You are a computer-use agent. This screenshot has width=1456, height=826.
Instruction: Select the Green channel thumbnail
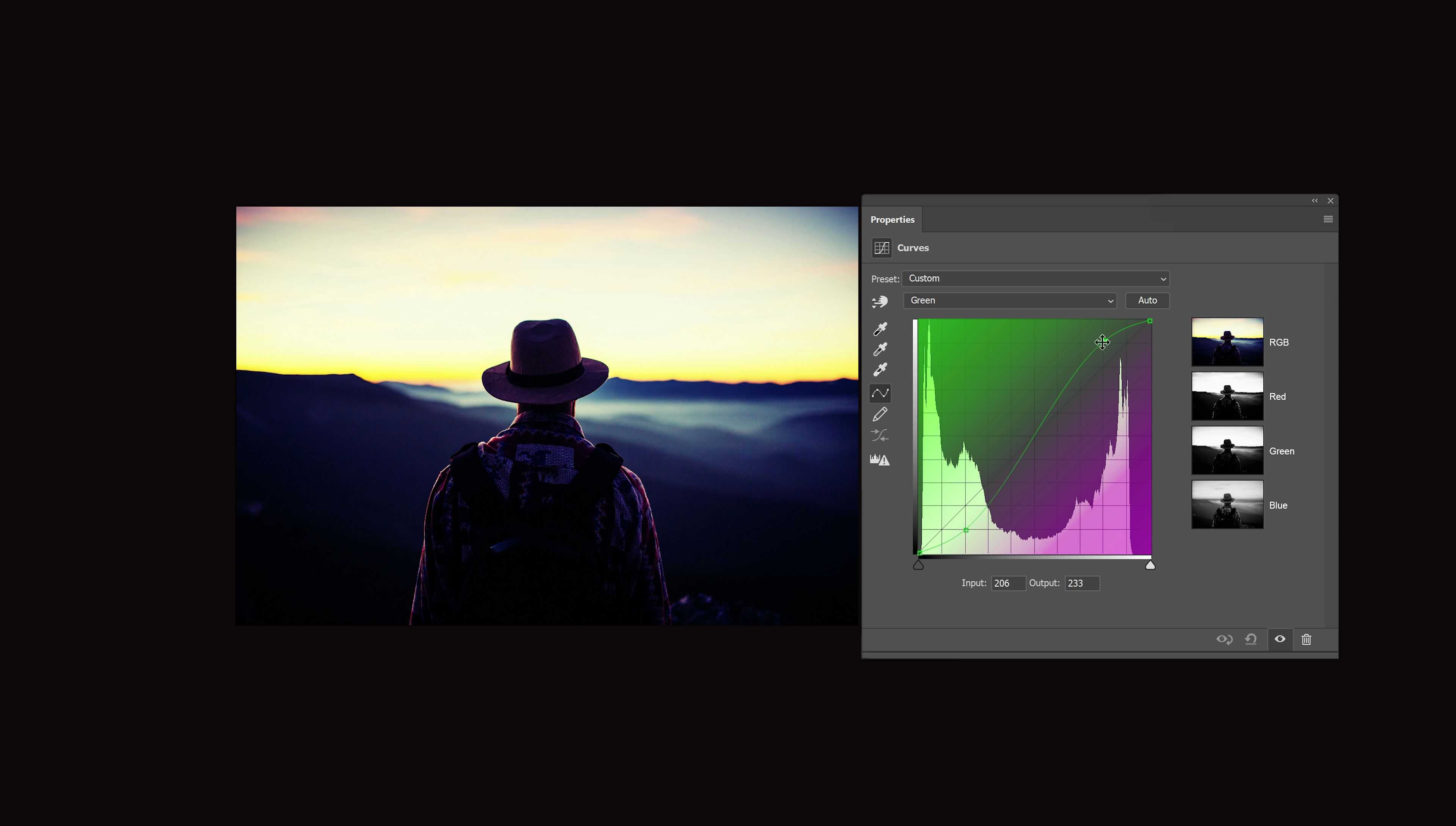tap(1227, 451)
